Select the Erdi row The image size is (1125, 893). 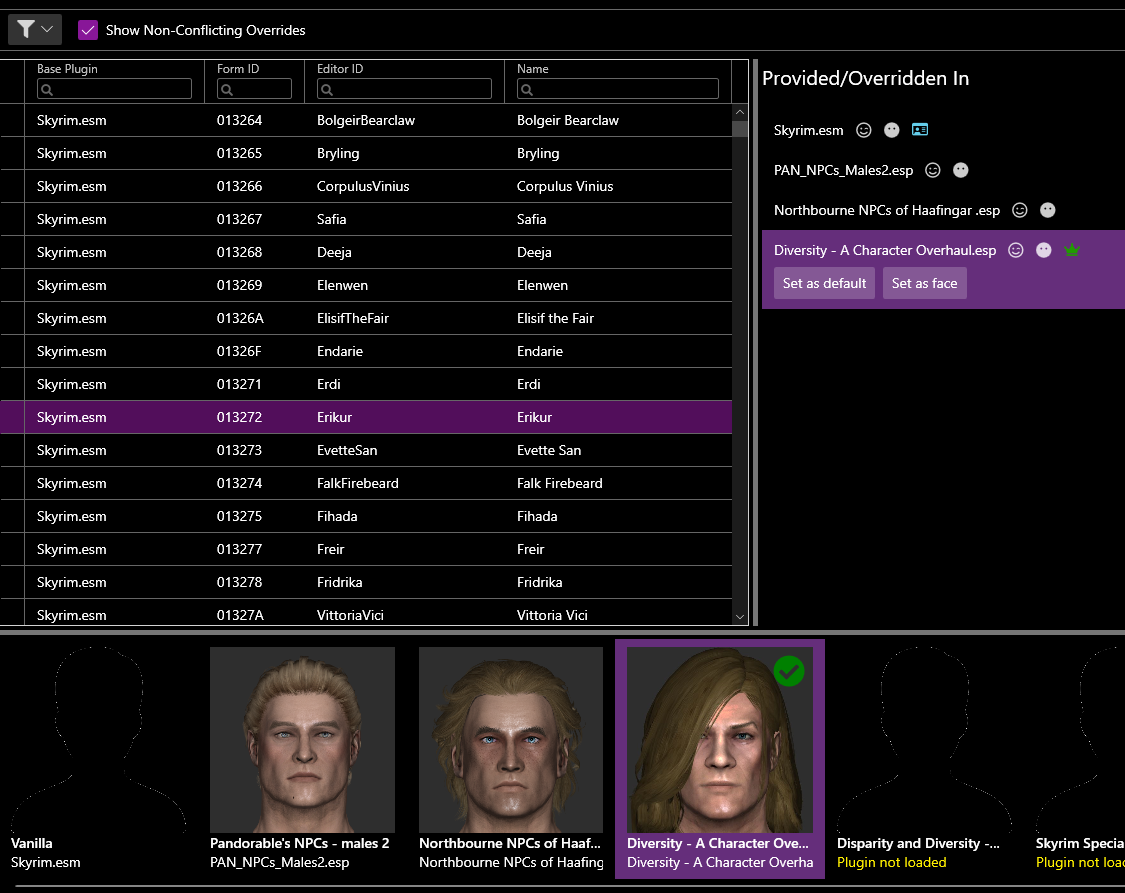366,384
